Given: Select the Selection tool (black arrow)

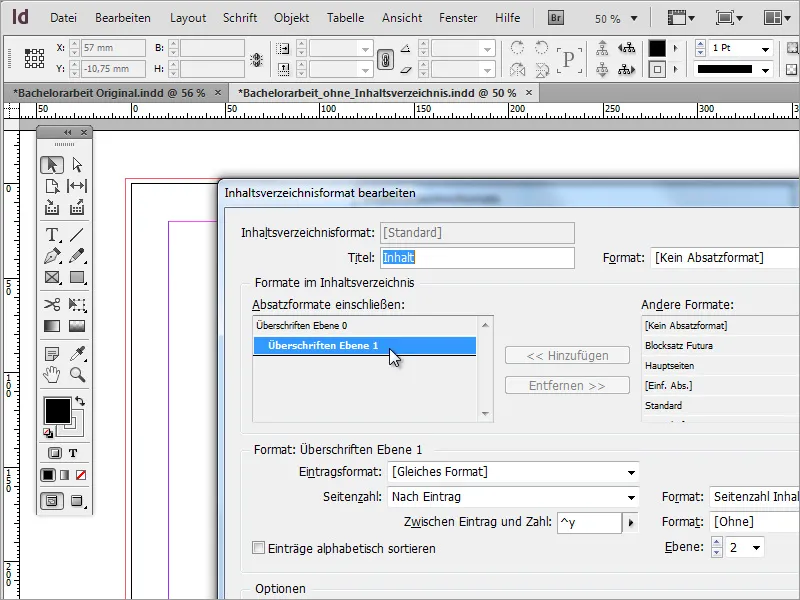Looking at the screenshot, I should click(52, 165).
